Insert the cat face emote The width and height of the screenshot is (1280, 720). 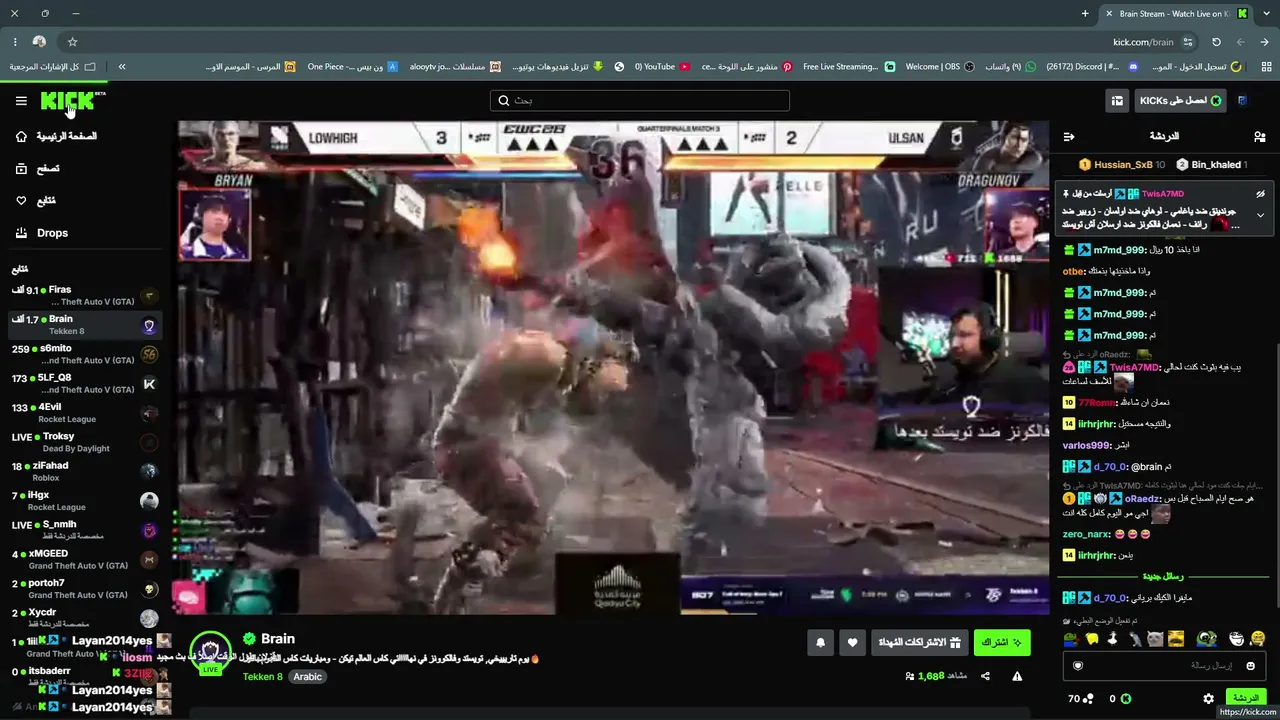pos(1155,639)
